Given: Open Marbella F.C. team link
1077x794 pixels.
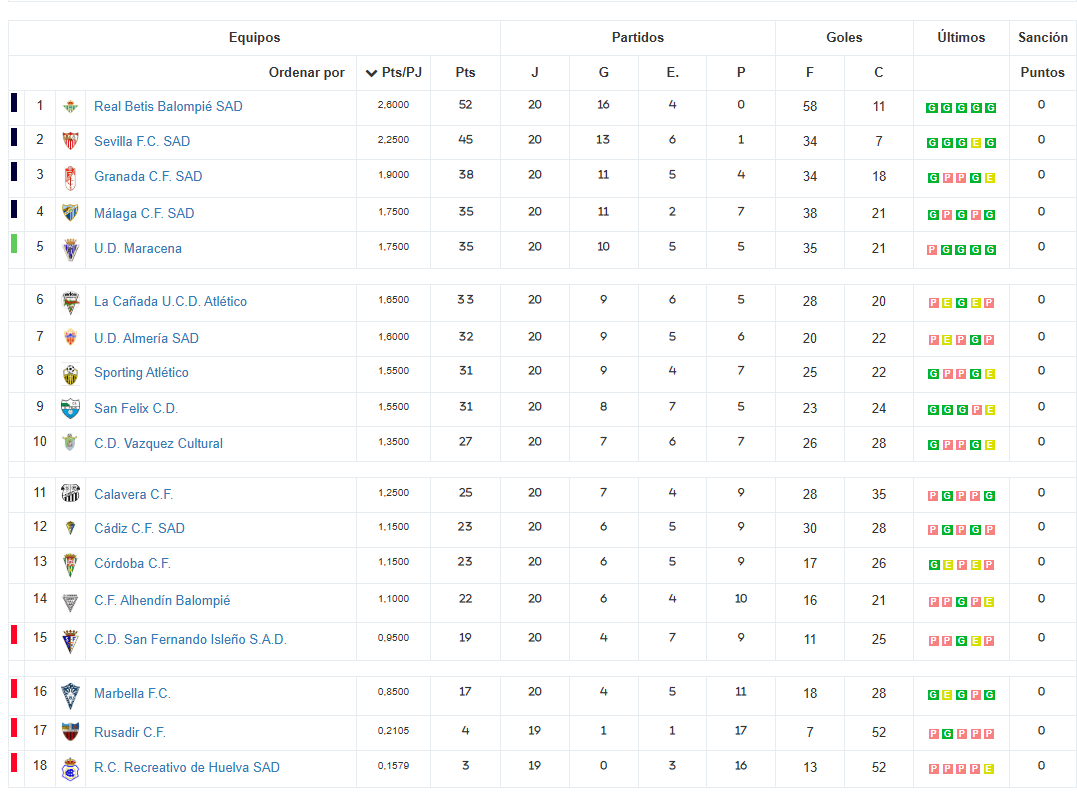Looking at the screenshot, I should [x=133, y=694].
